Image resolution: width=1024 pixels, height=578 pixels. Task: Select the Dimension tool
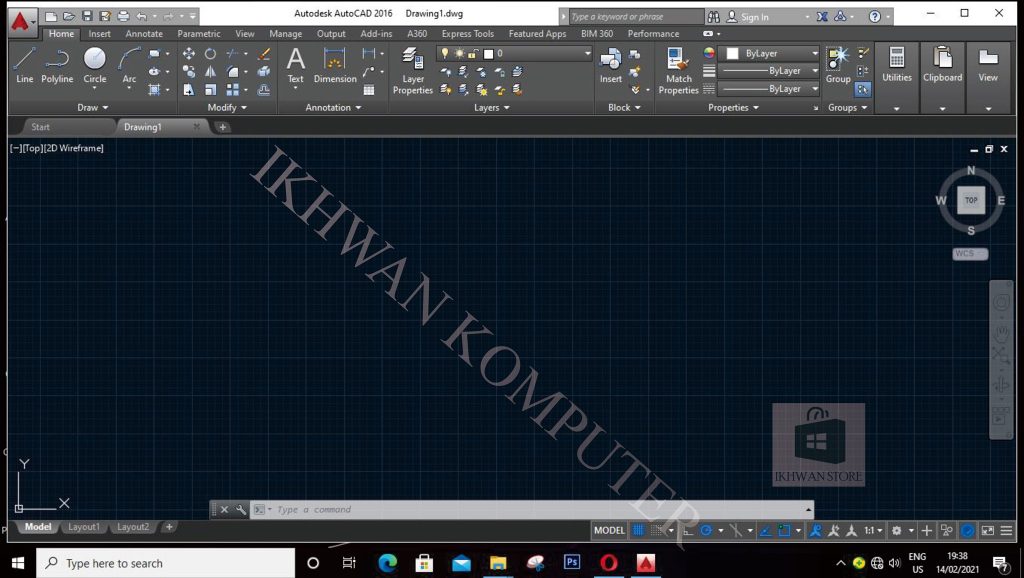pyautogui.click(x=335, y=65)
